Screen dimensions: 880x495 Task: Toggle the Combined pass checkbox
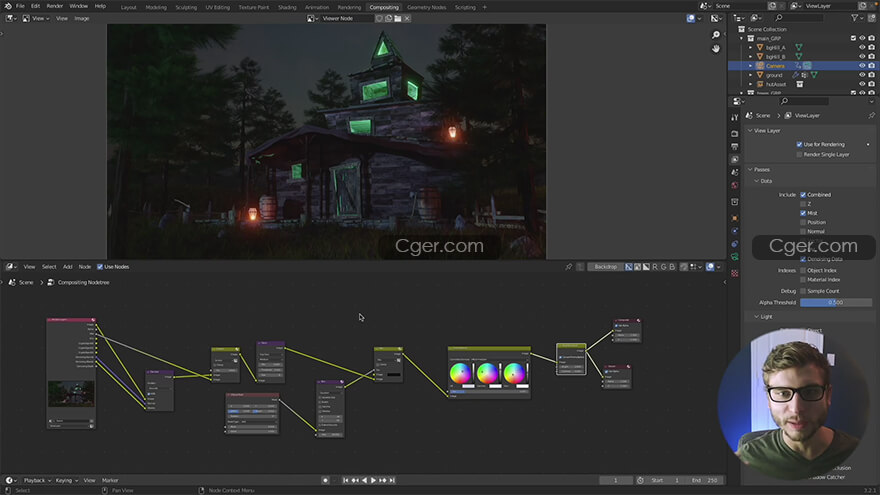(x=803, y=195)
